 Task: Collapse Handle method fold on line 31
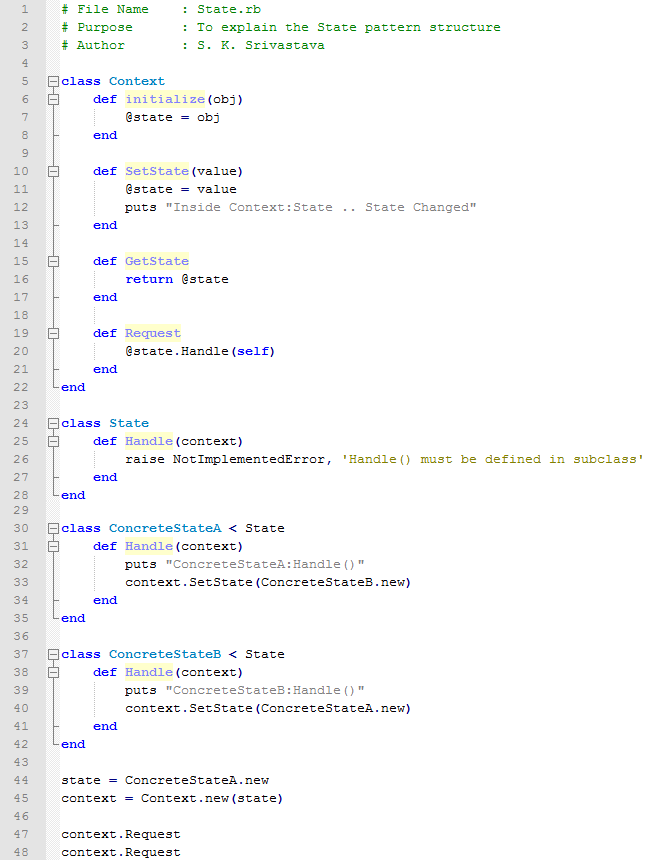click(x=53, y=546)
